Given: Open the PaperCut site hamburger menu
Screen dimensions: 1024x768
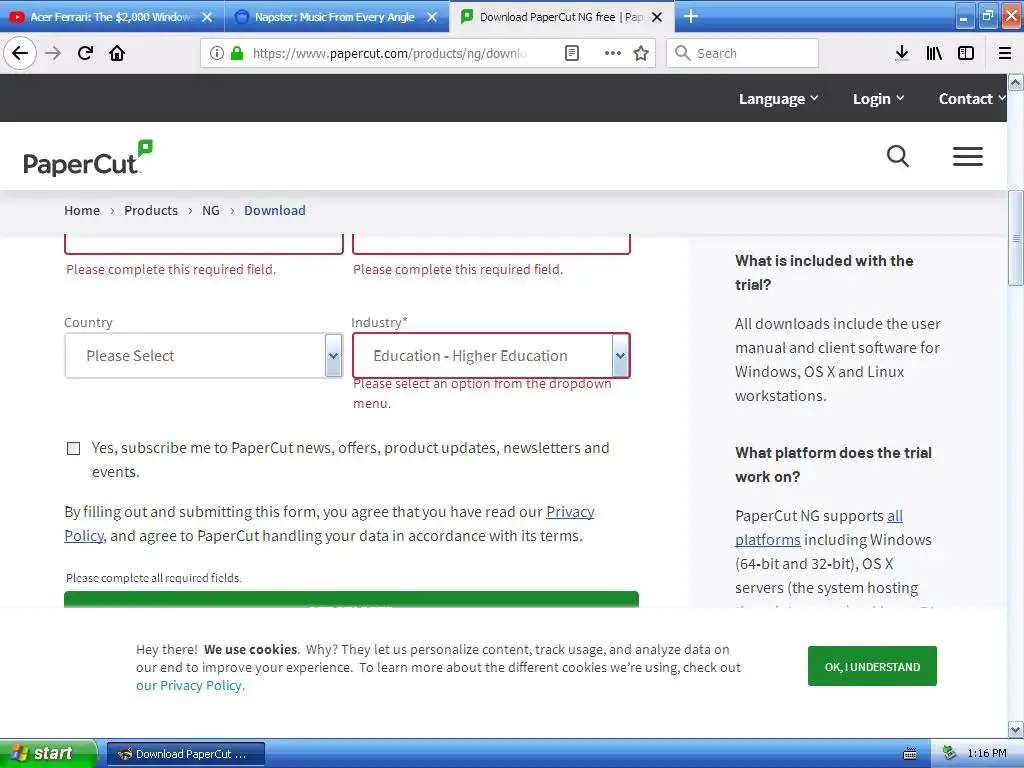Looking at the screenshot, I should pos(968,156).
